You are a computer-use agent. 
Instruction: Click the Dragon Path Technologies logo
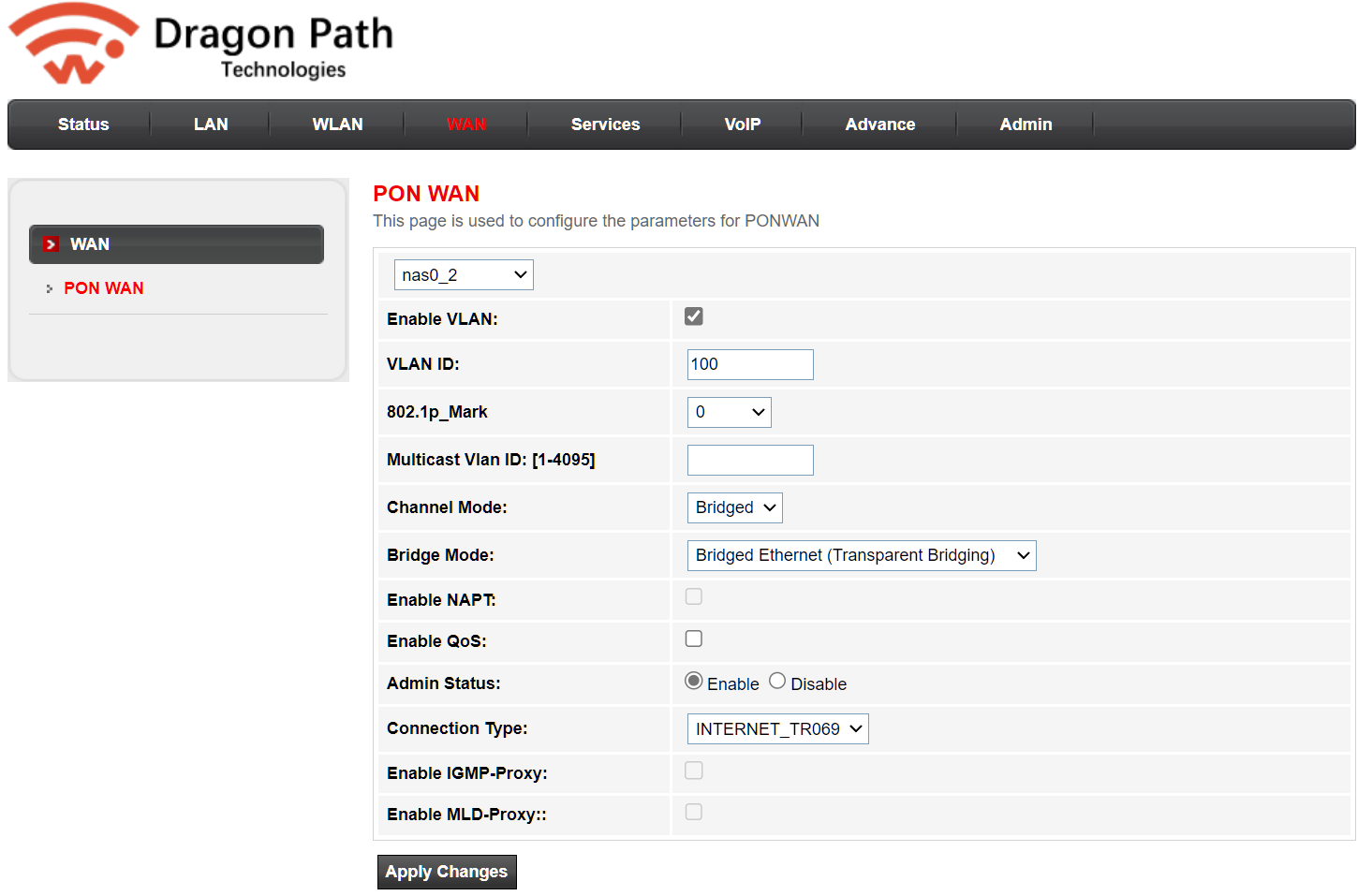coord(201,45)
